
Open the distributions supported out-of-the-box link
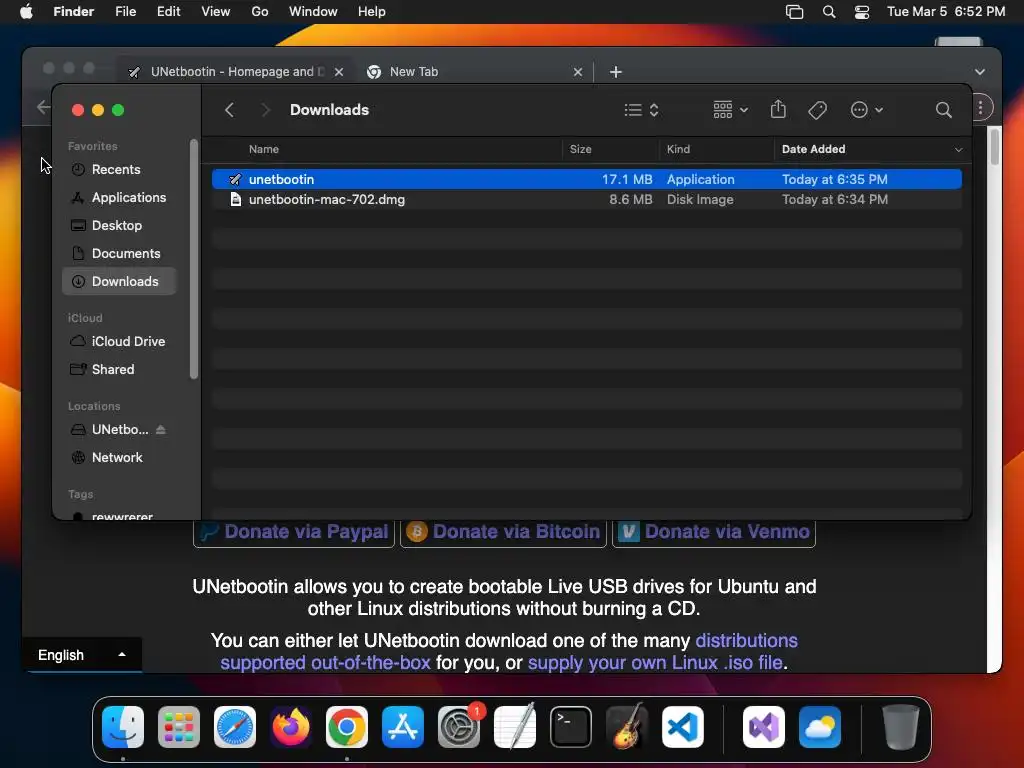509,651
